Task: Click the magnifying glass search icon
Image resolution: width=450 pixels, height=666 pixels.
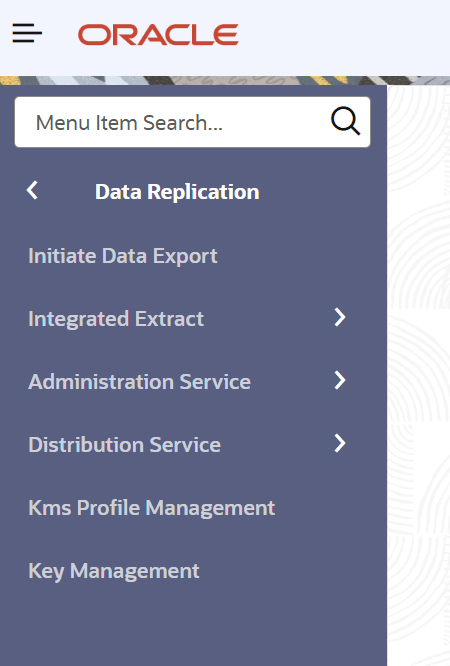Action: [345, 121]
